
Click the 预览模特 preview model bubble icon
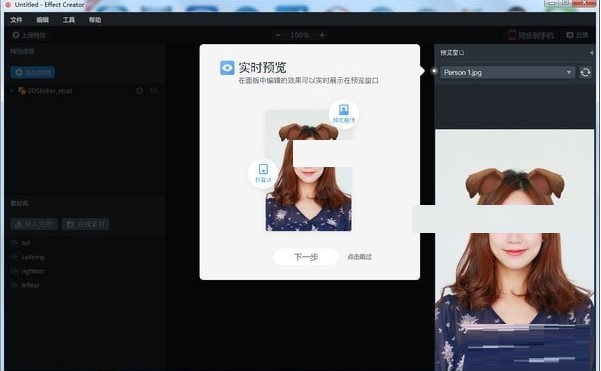click(x=344, y=113)
